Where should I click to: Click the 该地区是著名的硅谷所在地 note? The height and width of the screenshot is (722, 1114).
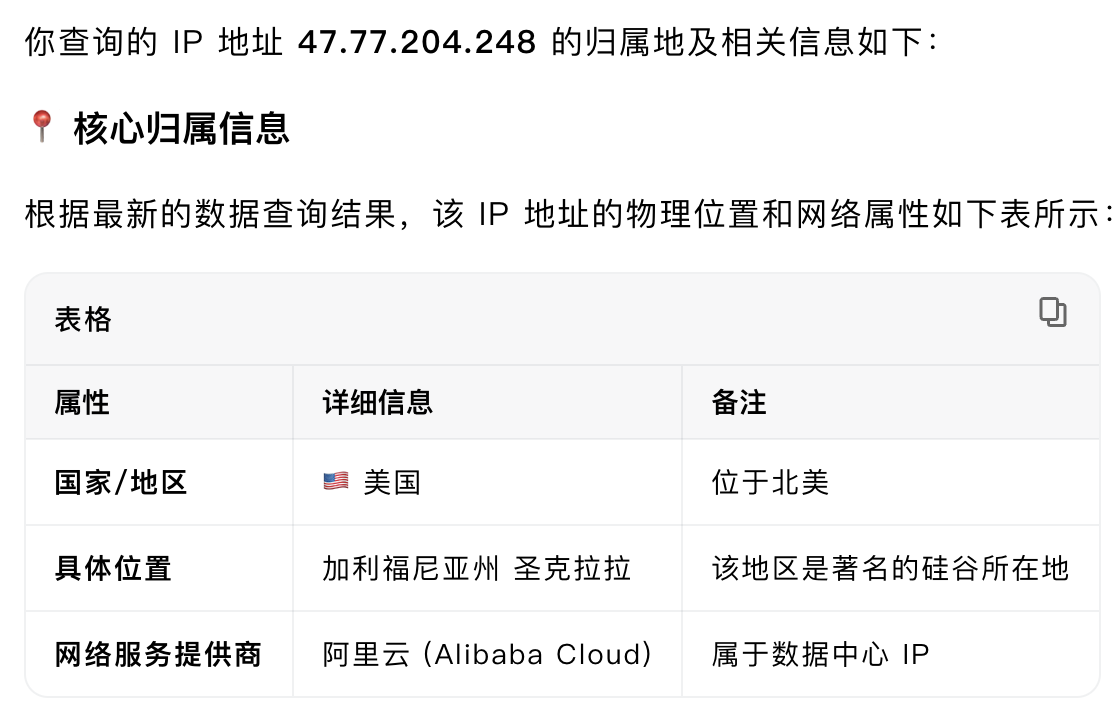point(890,569)
